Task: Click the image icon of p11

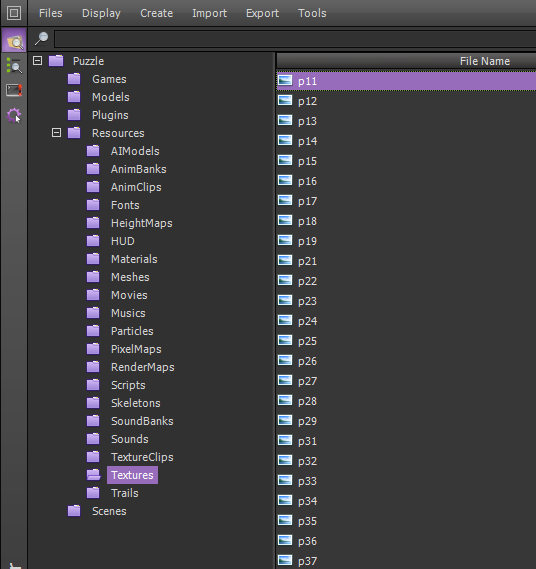Action: (285, 80)
